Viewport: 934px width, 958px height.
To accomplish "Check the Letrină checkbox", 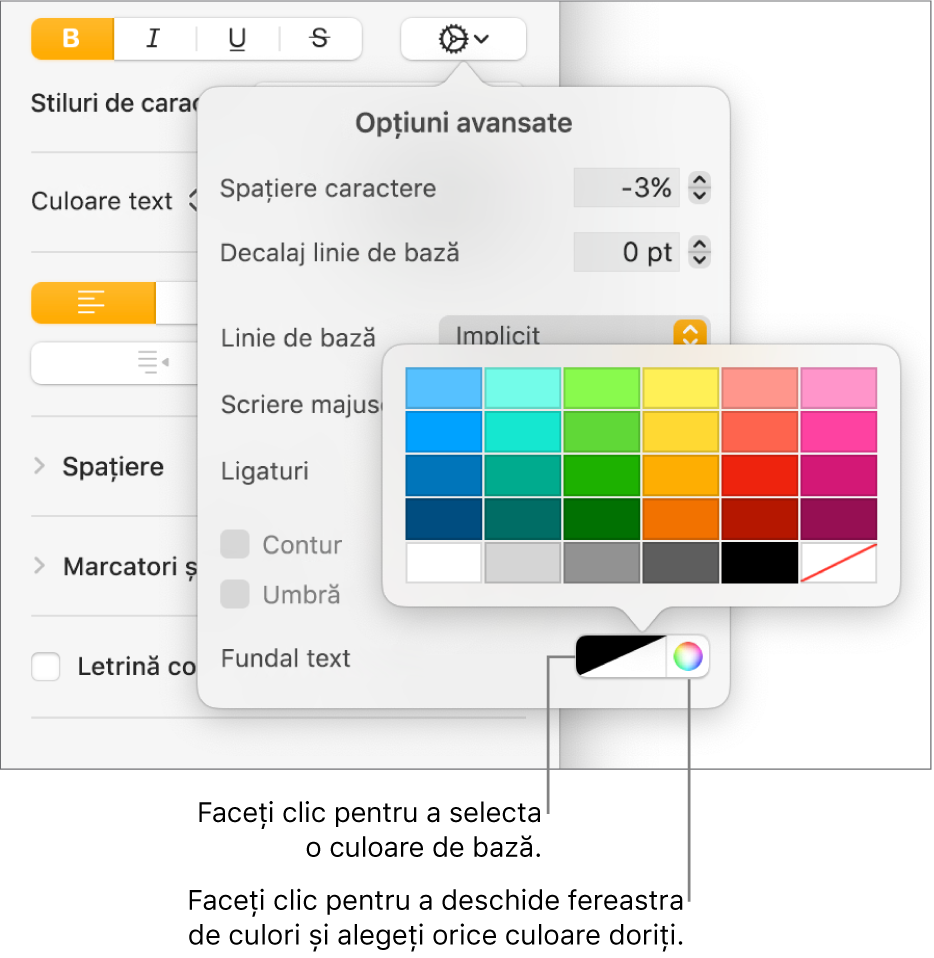I will pos(46,667).
